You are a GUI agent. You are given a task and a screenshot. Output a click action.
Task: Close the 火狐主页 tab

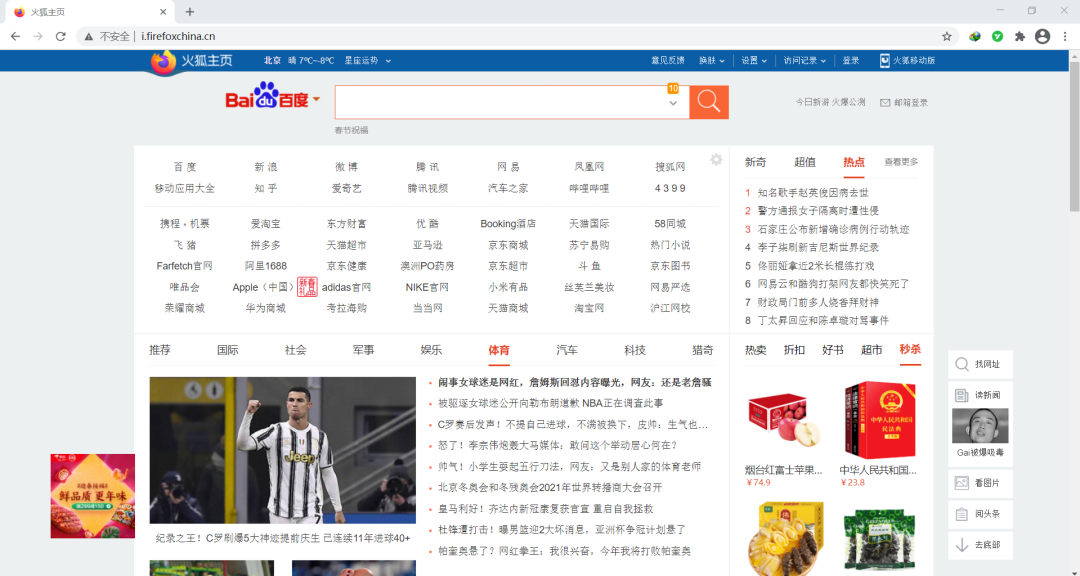tap(163, 12)
